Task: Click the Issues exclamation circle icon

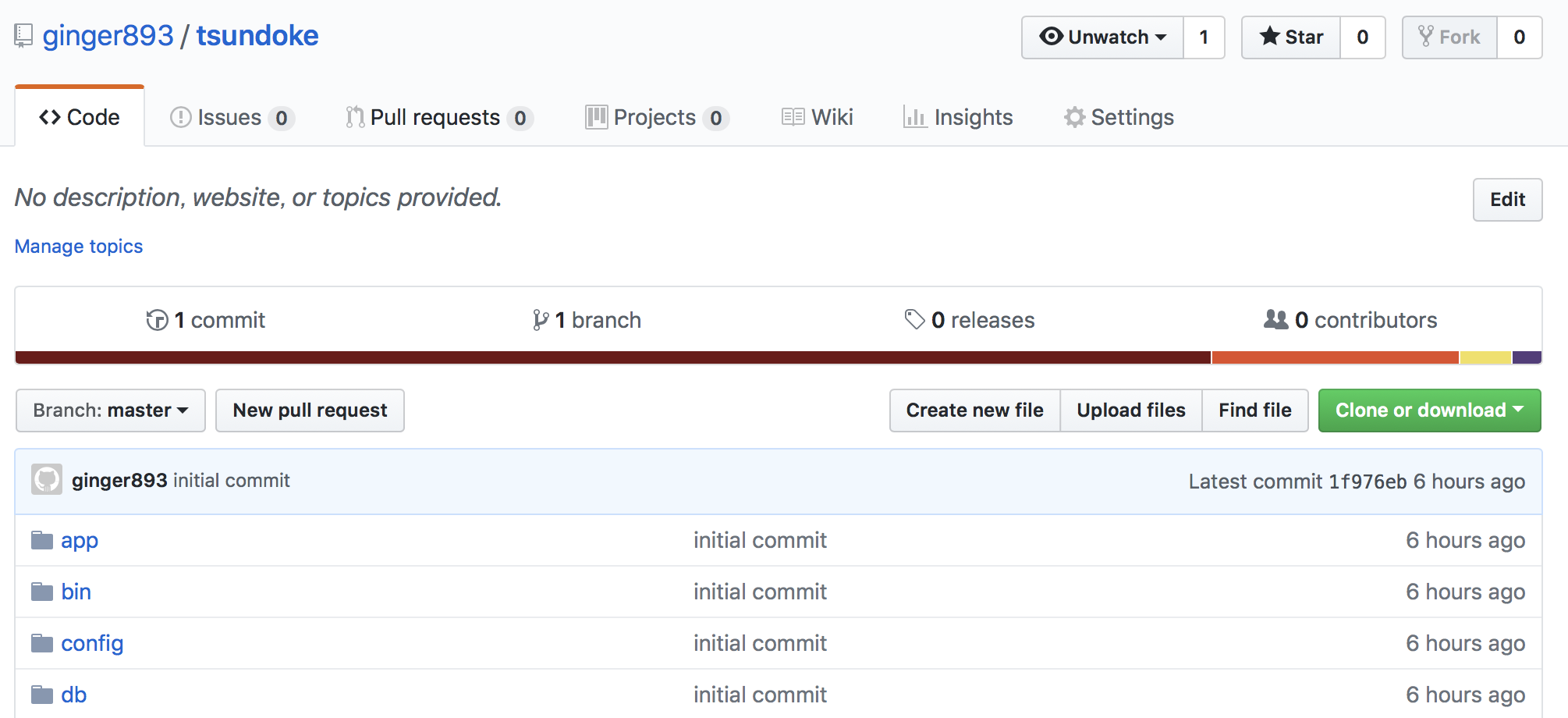Action: (x=180, y=117)
